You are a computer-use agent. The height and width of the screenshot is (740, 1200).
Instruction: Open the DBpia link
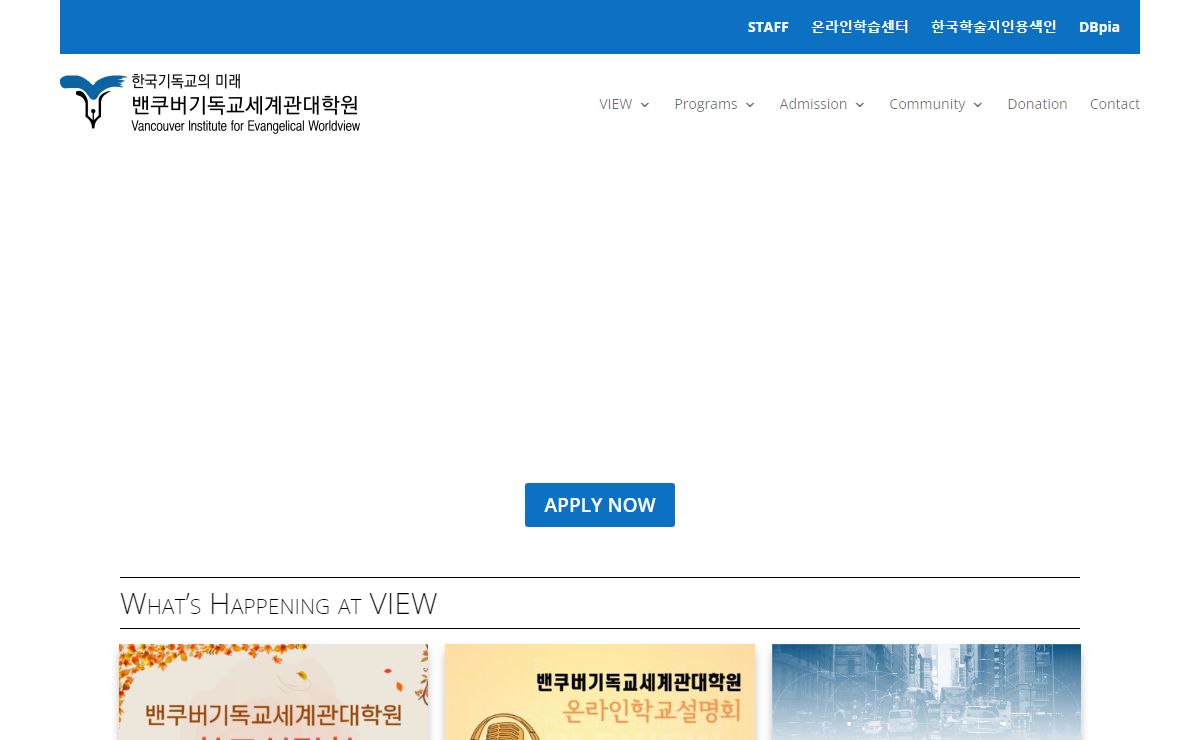pos(1099,27)
